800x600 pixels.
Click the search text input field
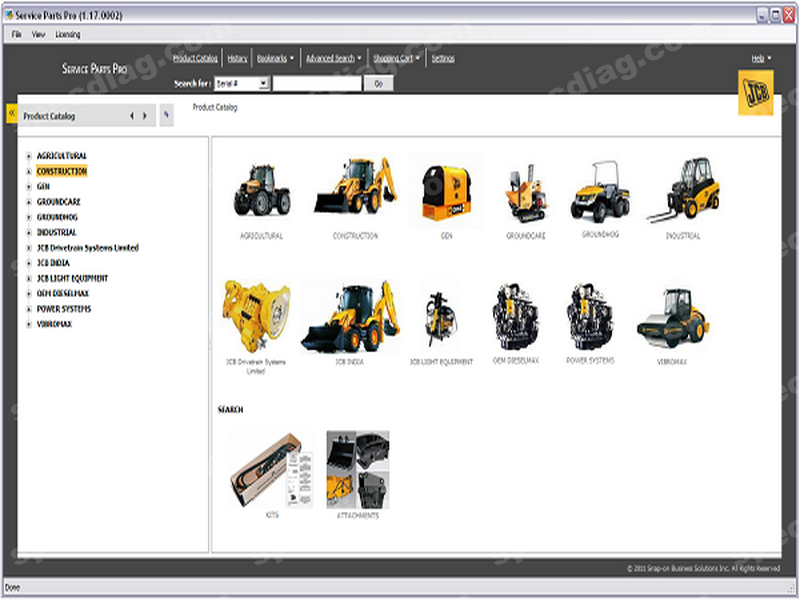(317, 84)
